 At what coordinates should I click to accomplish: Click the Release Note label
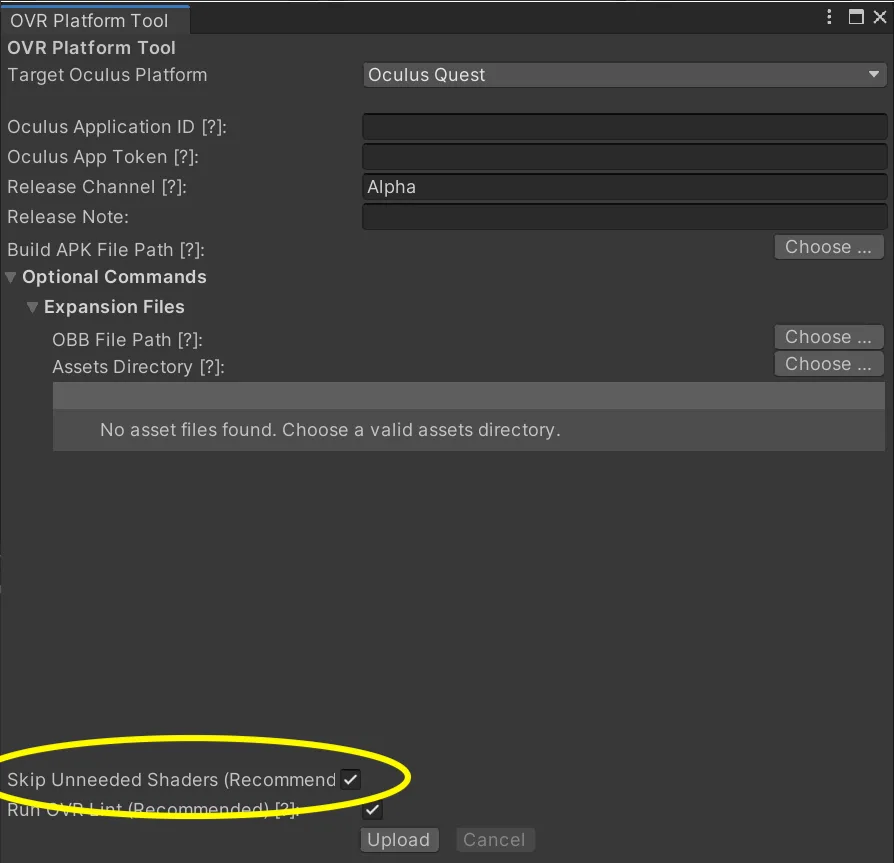(x=68, y=217)
